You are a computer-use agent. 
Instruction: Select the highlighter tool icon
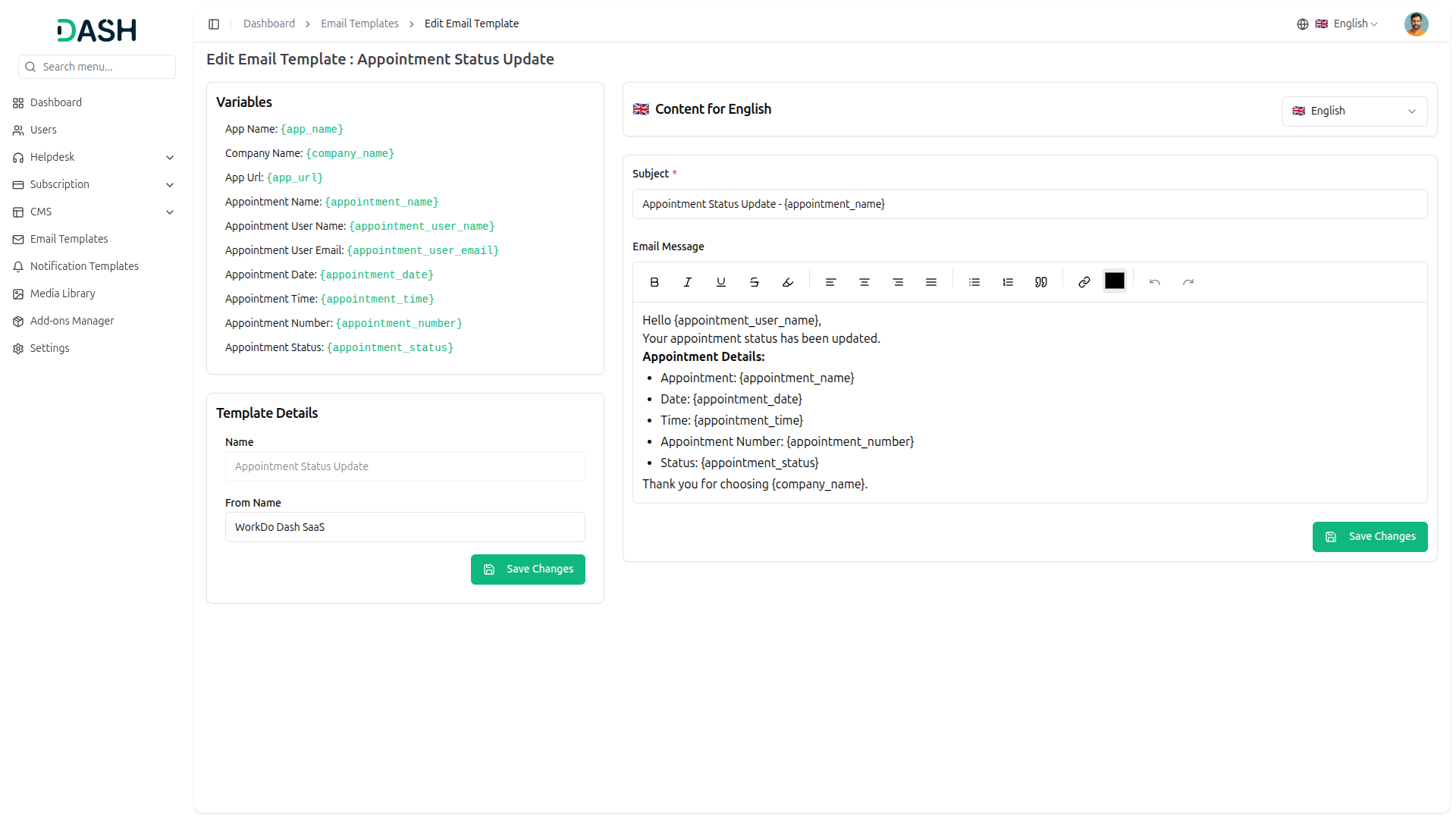pyautogui.click(x=788, y=282)
